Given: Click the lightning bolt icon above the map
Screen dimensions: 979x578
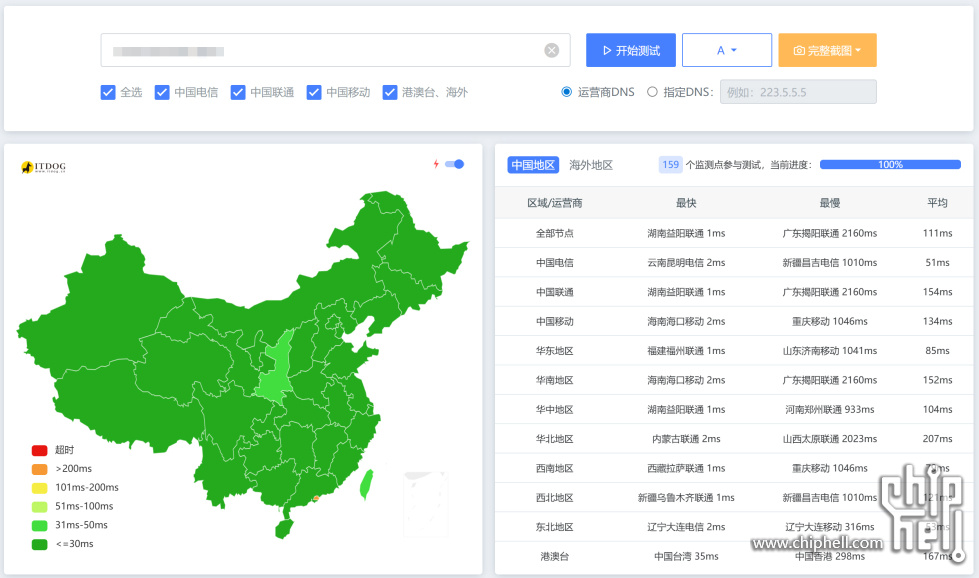Looking at the screenshot, I should (x=438, y=163).
